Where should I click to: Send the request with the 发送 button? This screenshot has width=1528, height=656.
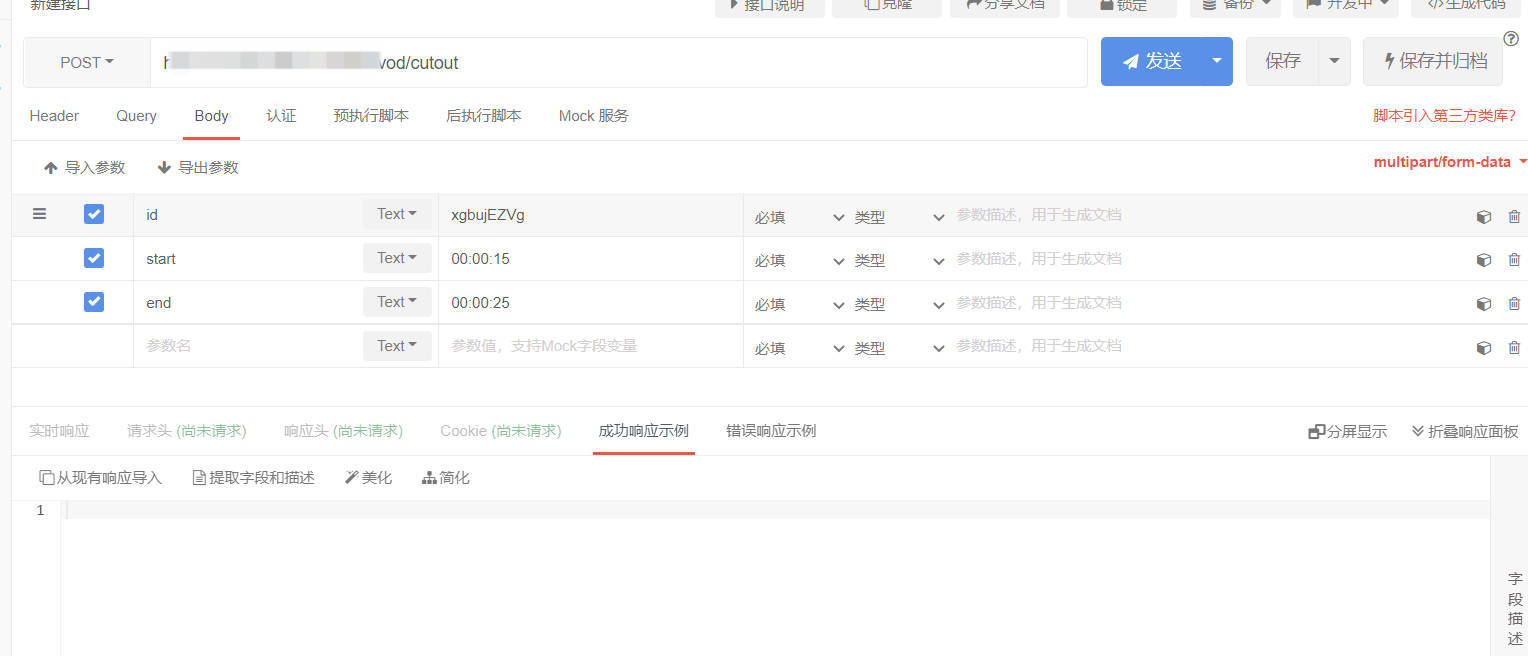click(1151, 61)
